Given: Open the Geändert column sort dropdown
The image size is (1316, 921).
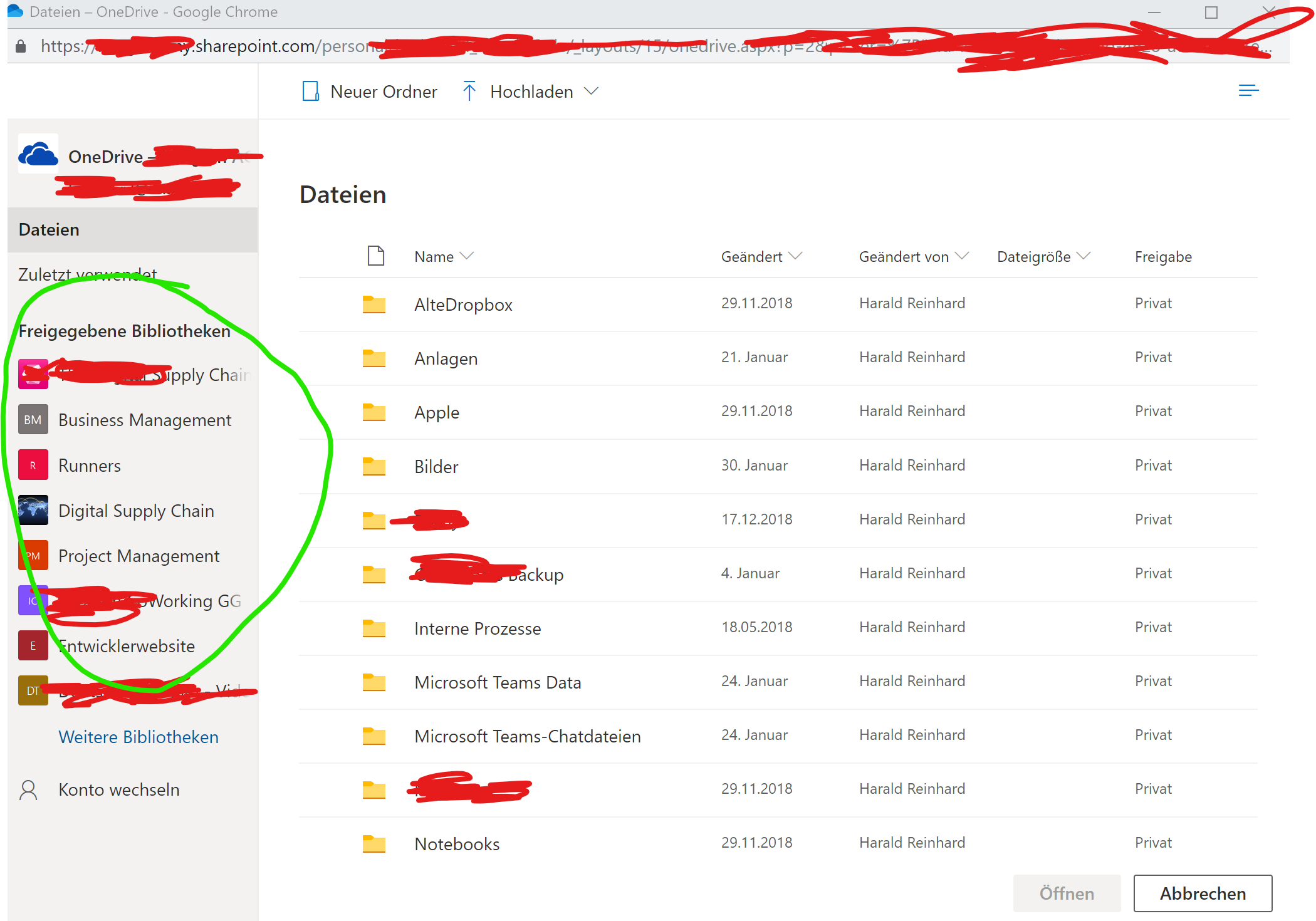Looking at the screenshot, I should click(795, 256).
